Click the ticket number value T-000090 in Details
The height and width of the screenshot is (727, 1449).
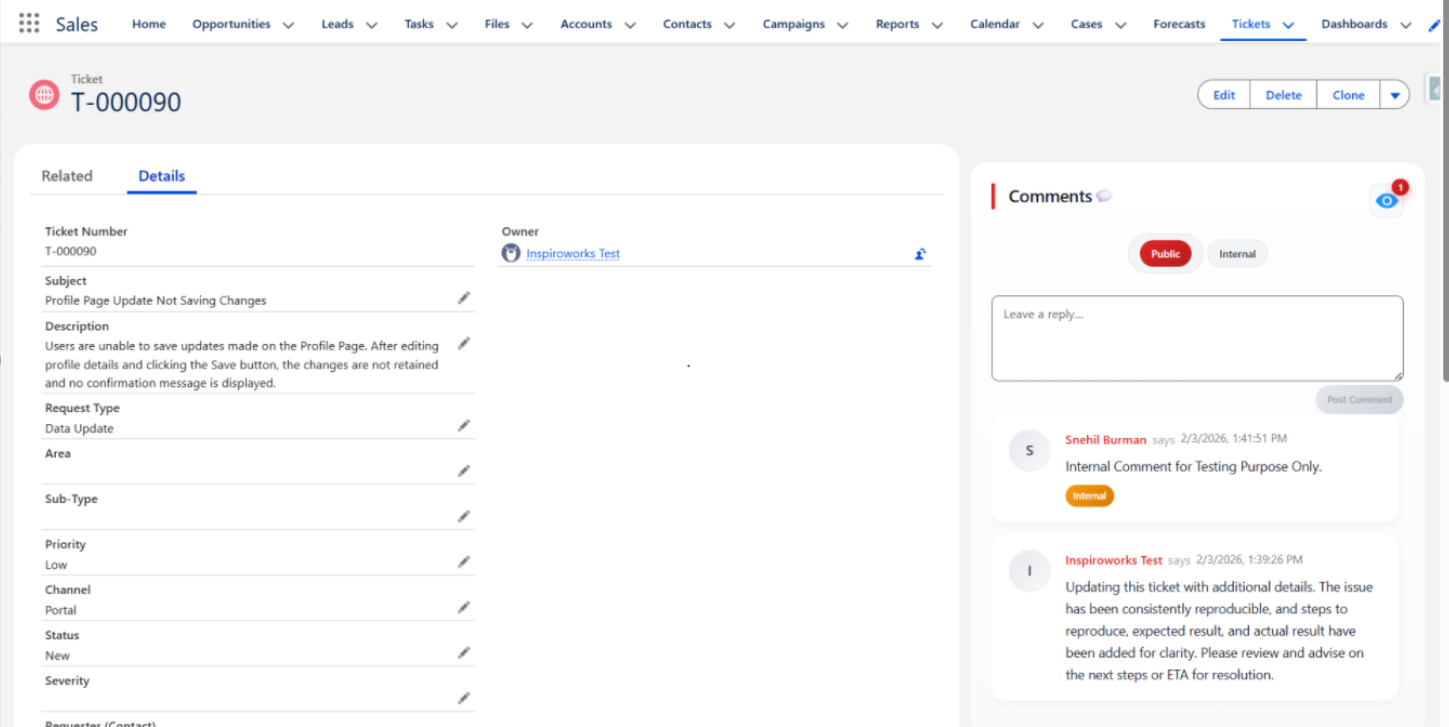[x=71, y=251]
